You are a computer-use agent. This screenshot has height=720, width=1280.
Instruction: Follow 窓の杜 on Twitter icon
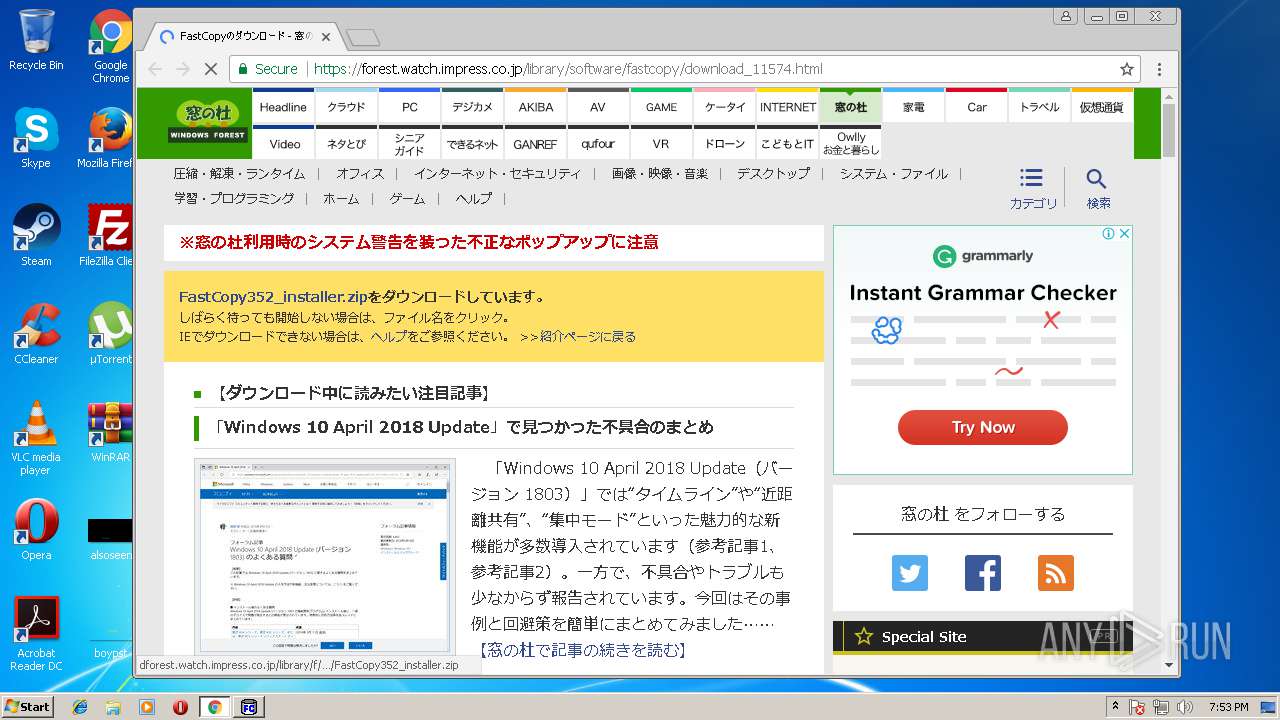(x=910, y=573)
